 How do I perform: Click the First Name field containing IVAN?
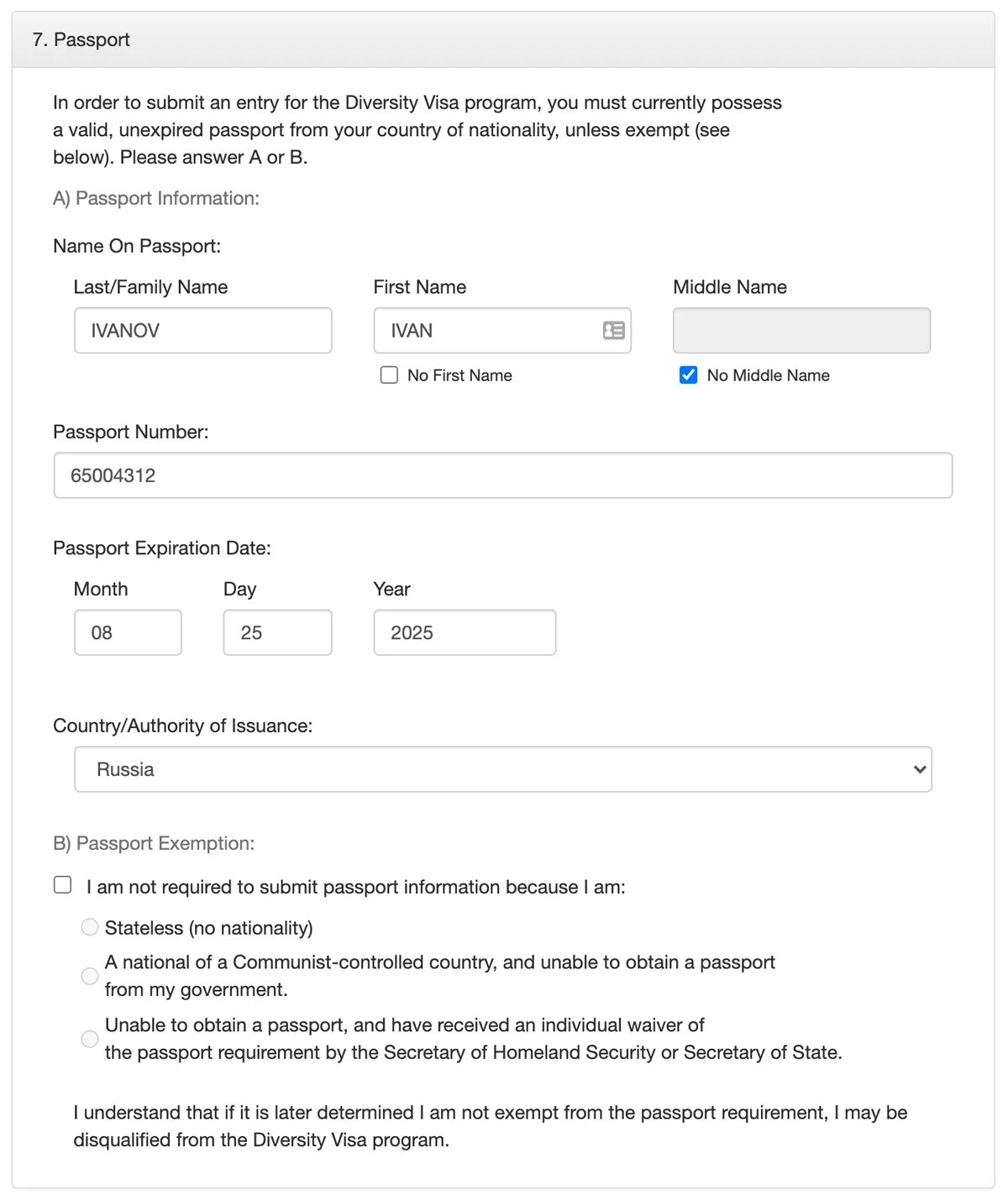[x=487, y=331]
